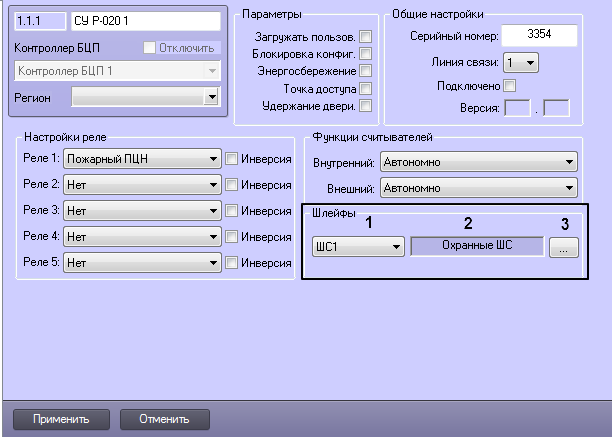Viewport: 612px width, 437px height.
Task: Toggle Блокировка конфиг. checkbox
Action: coord(365,53)
